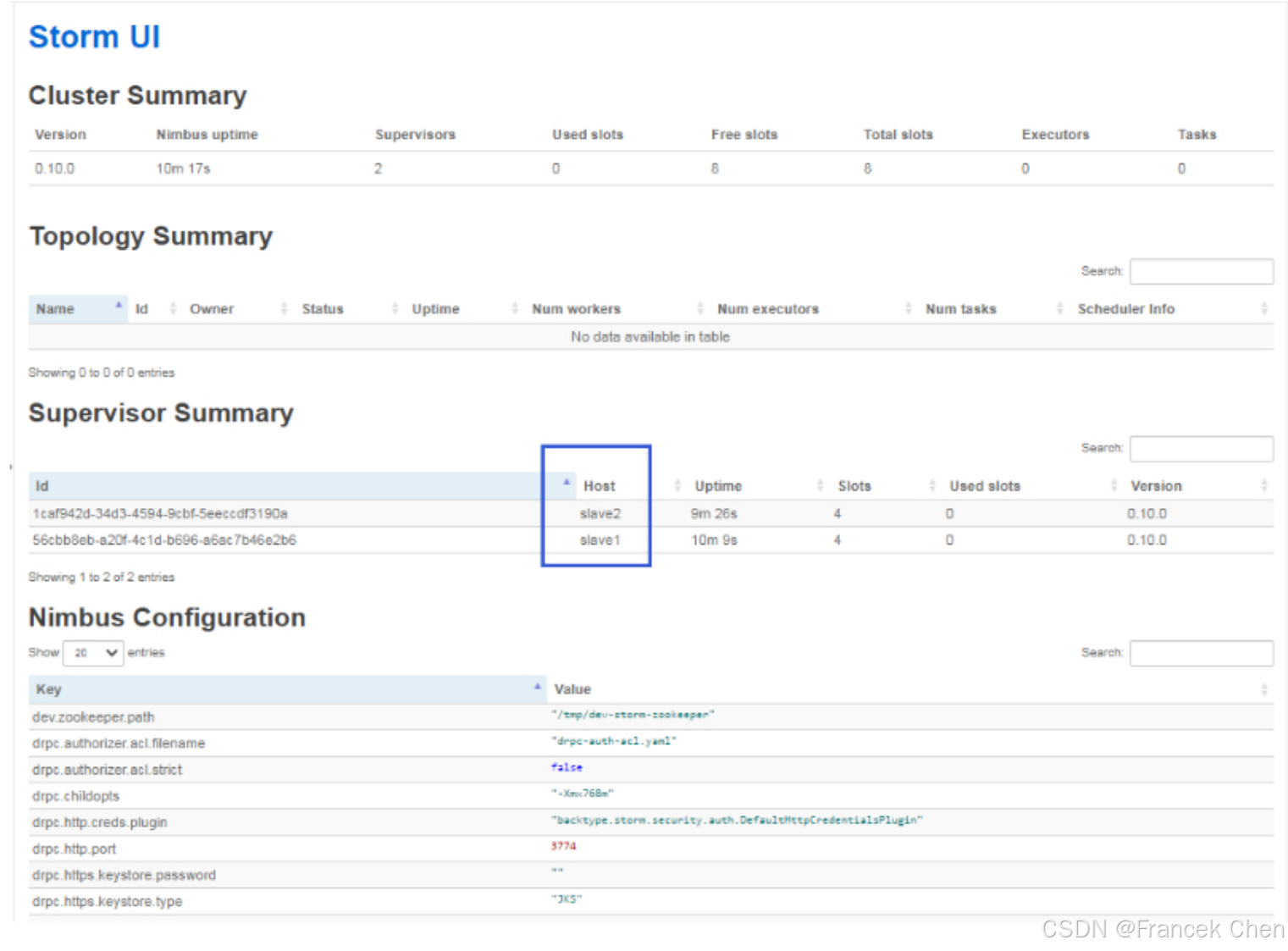Click sort arrows on Num tasks column
The height and width of the screenshot is (951, 1288).
[x=1059, y=308]
